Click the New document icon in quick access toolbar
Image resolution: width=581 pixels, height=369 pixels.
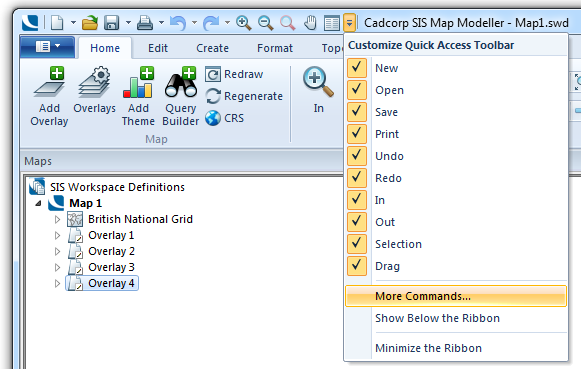pos(57,23)
